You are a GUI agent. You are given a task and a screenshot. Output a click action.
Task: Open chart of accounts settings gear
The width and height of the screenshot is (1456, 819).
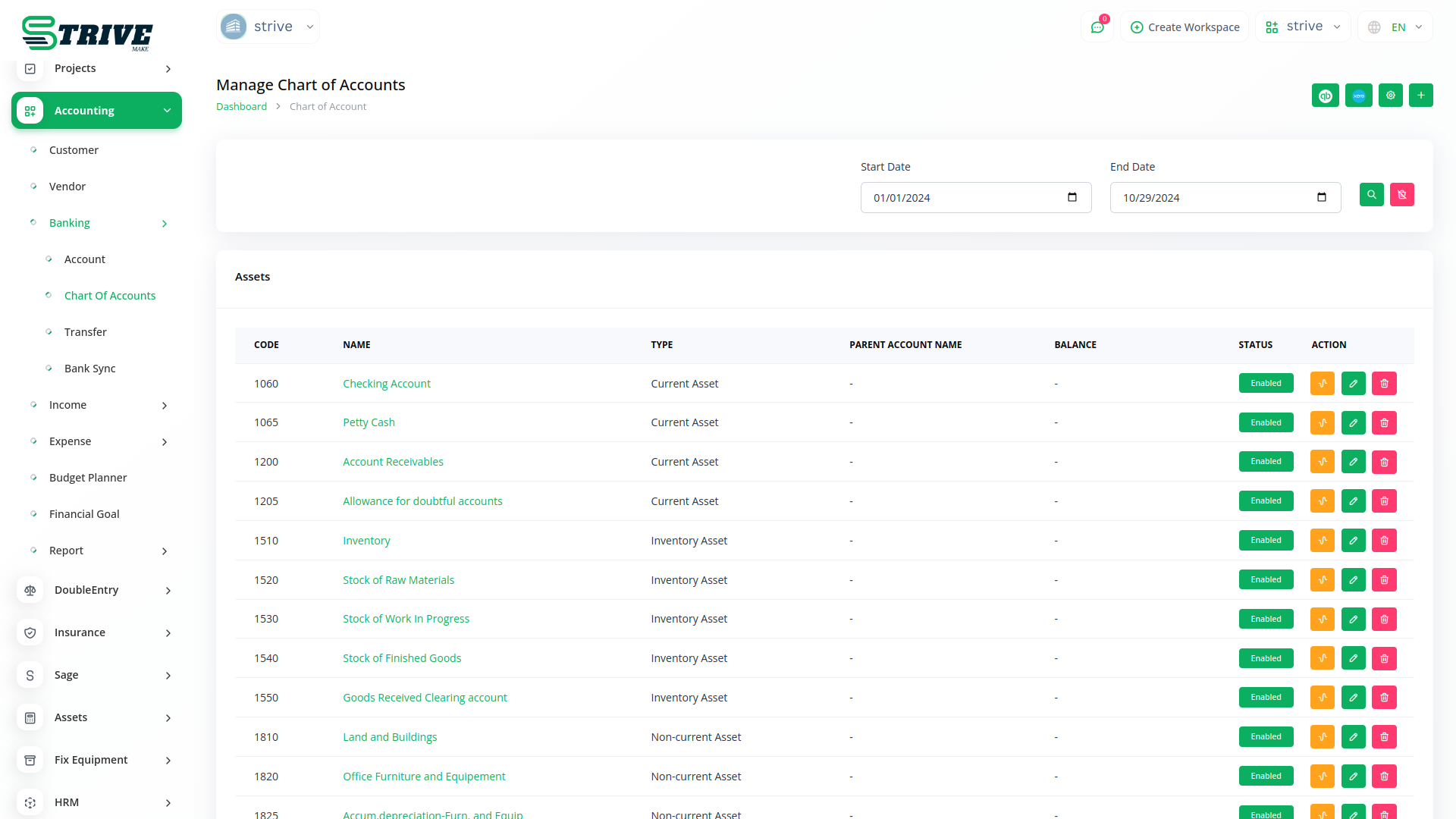1390,96
